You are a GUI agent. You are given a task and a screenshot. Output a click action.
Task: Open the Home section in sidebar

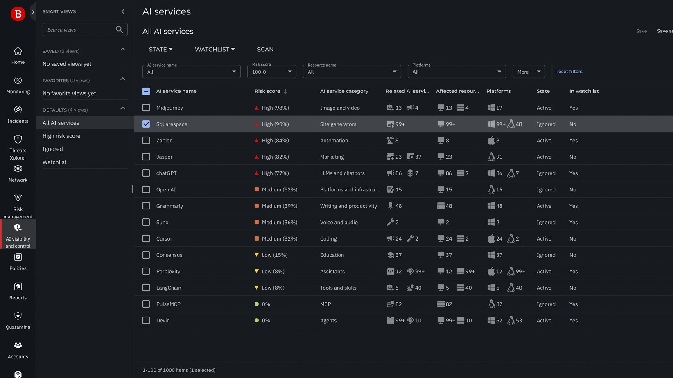point(18,56)
